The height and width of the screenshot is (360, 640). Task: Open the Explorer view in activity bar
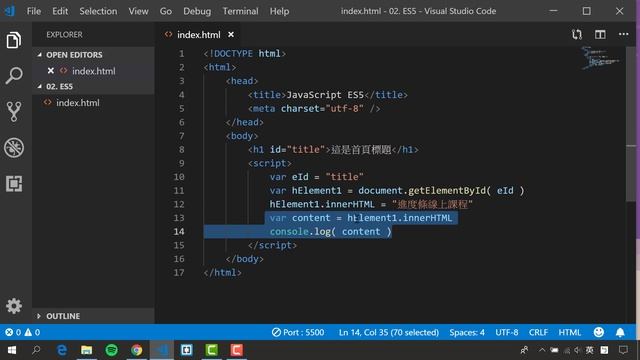(x=14, y=40)
